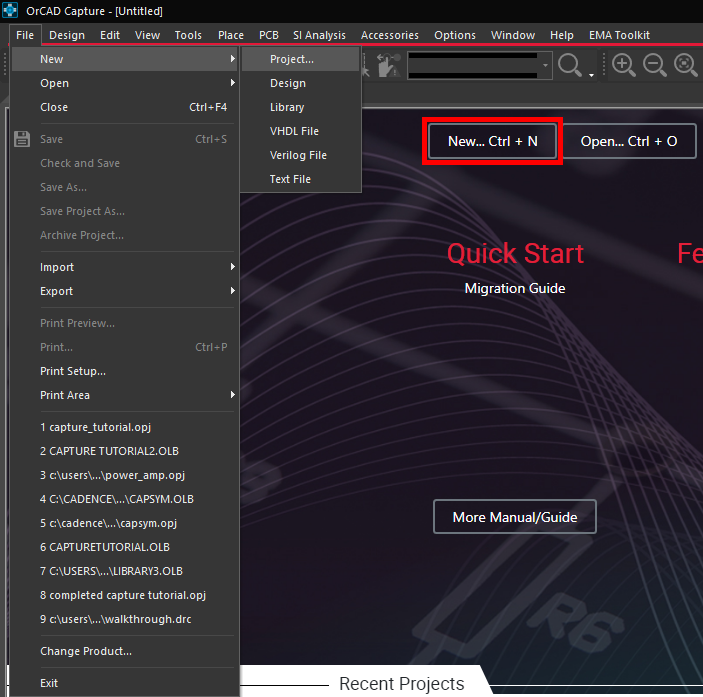This screenshot has height=697, width=703.
Task: Open the Tools menu
Action: tap(188, 35)
